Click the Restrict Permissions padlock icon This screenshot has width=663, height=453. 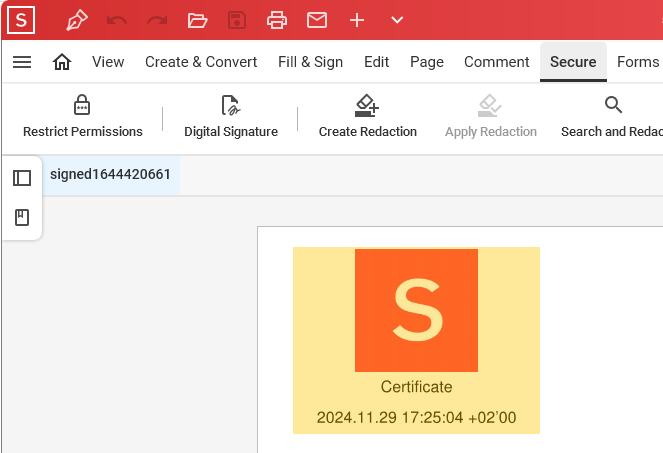click(x=82, y=105)
